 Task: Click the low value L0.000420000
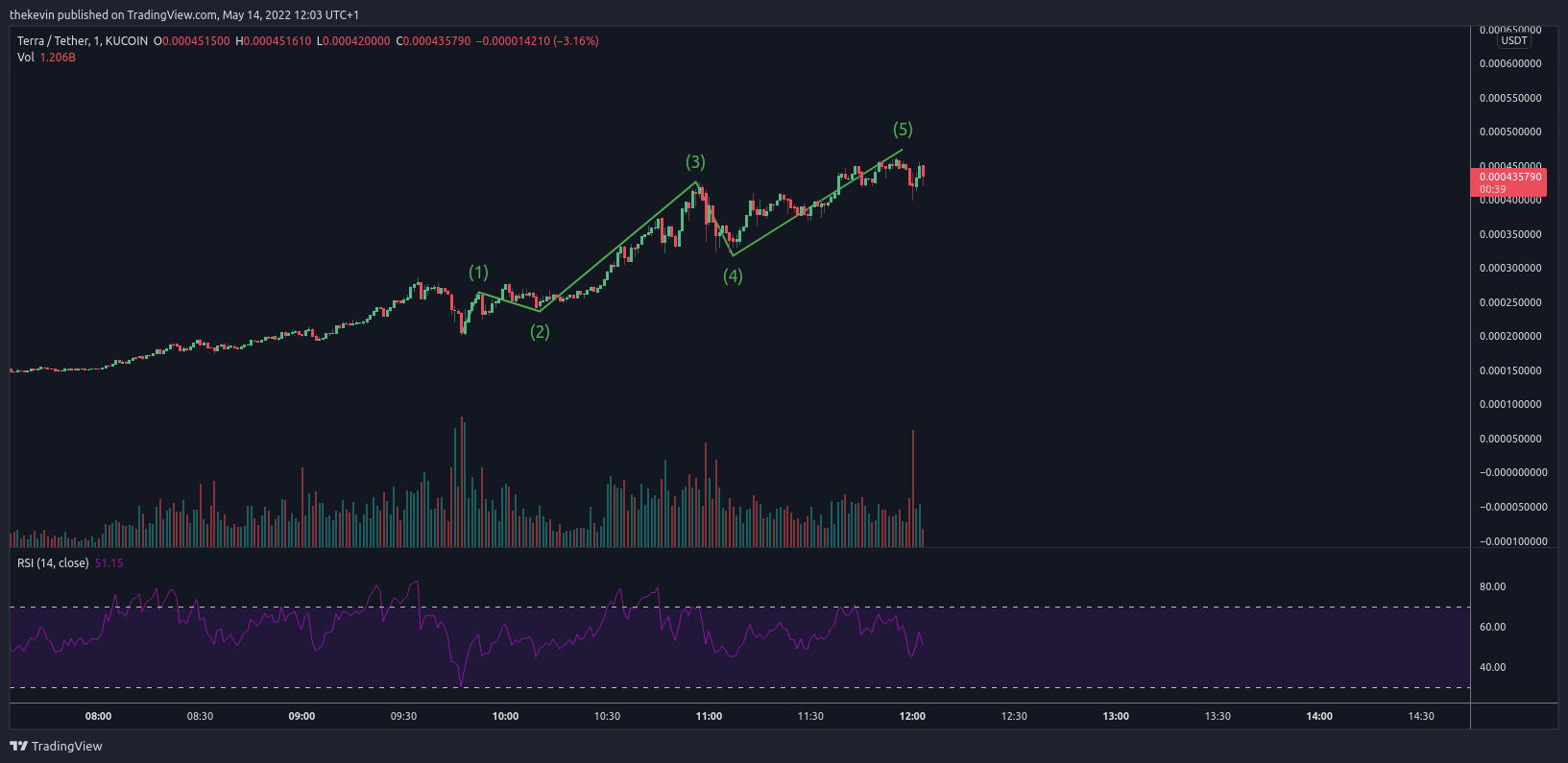tap(353, 41)
